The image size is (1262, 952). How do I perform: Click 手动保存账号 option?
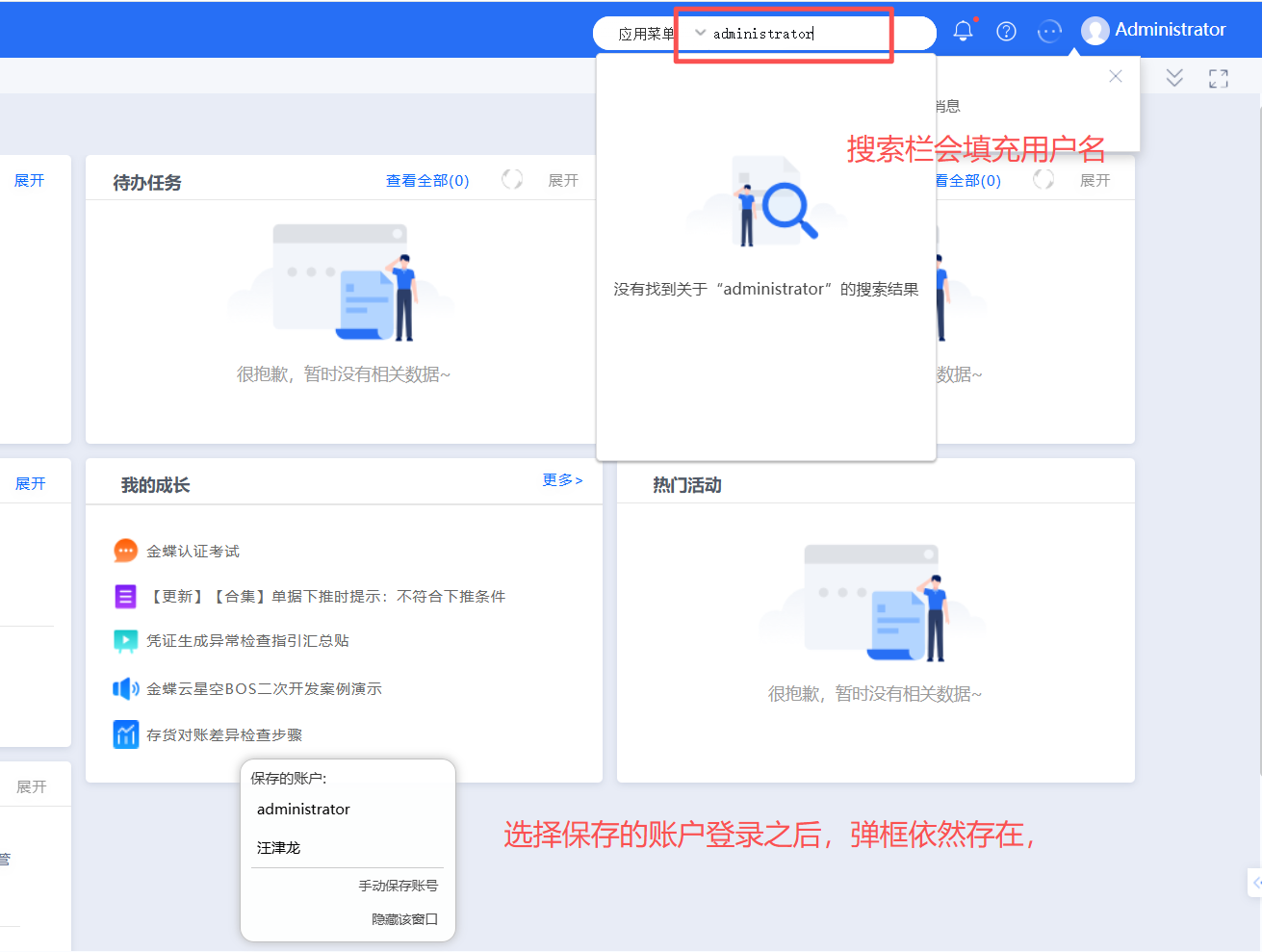tap(398, 886)
